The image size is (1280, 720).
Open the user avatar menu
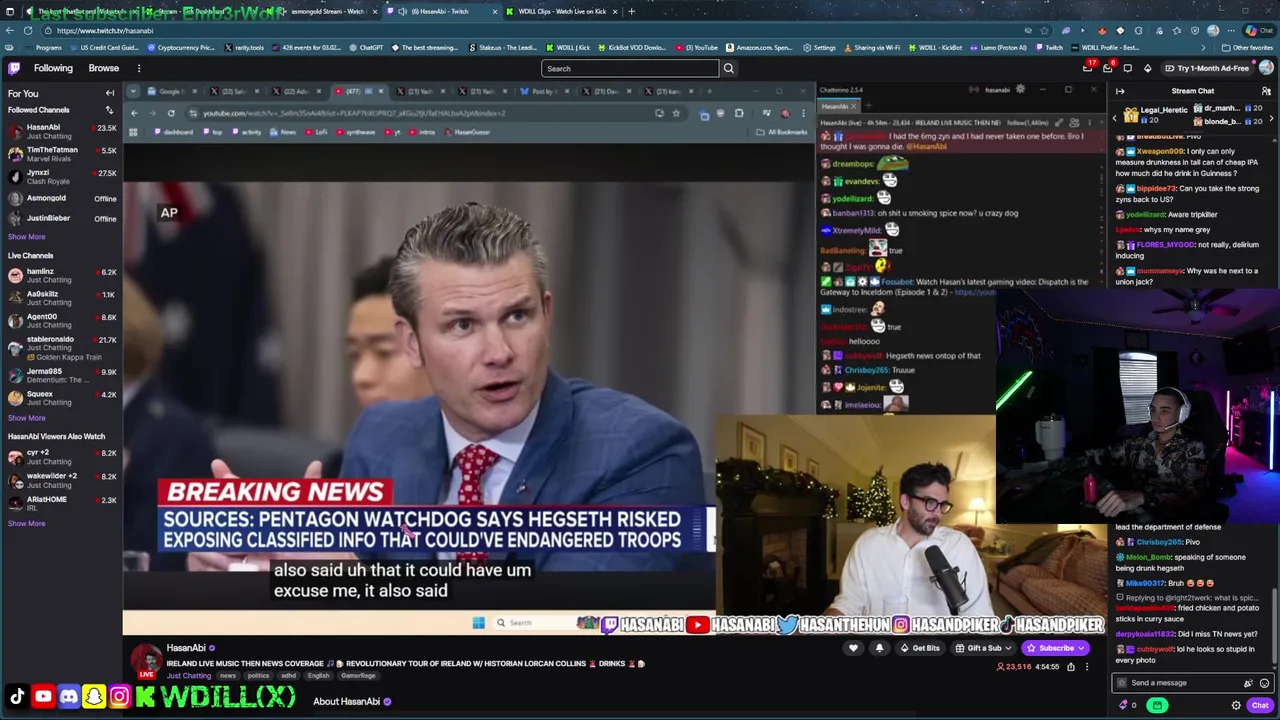pyautogui.click(x=1266, y=68)
